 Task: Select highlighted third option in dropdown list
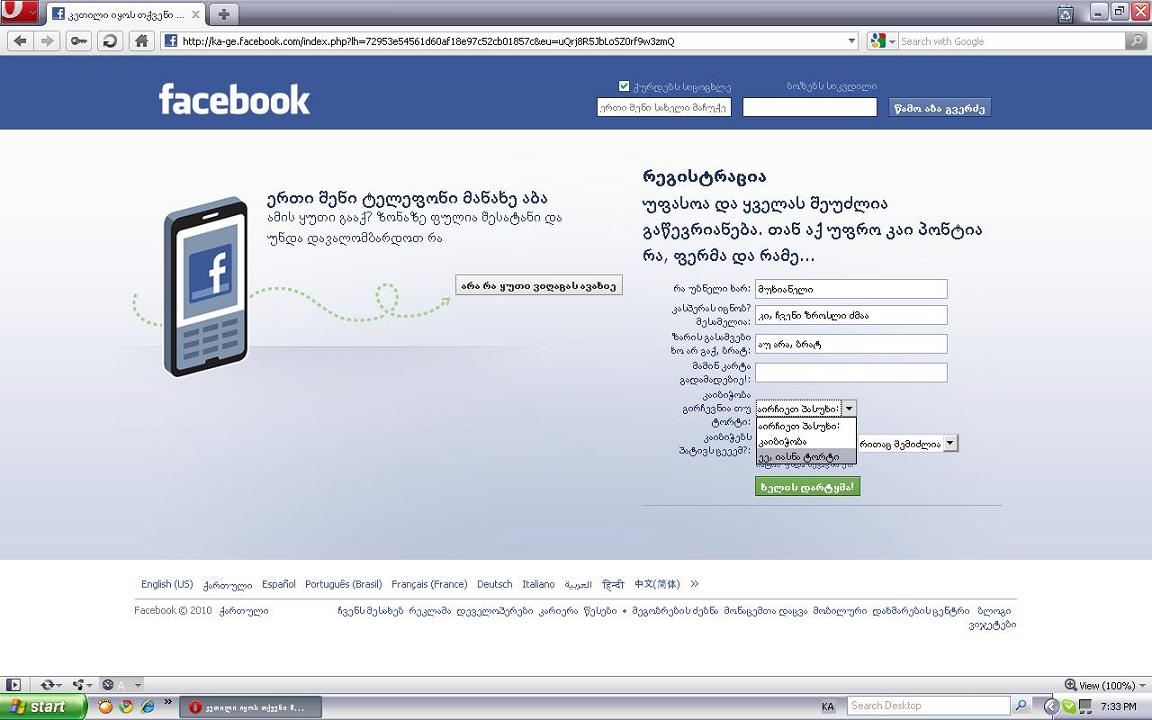pyautogui.click(x=806, y=457)
